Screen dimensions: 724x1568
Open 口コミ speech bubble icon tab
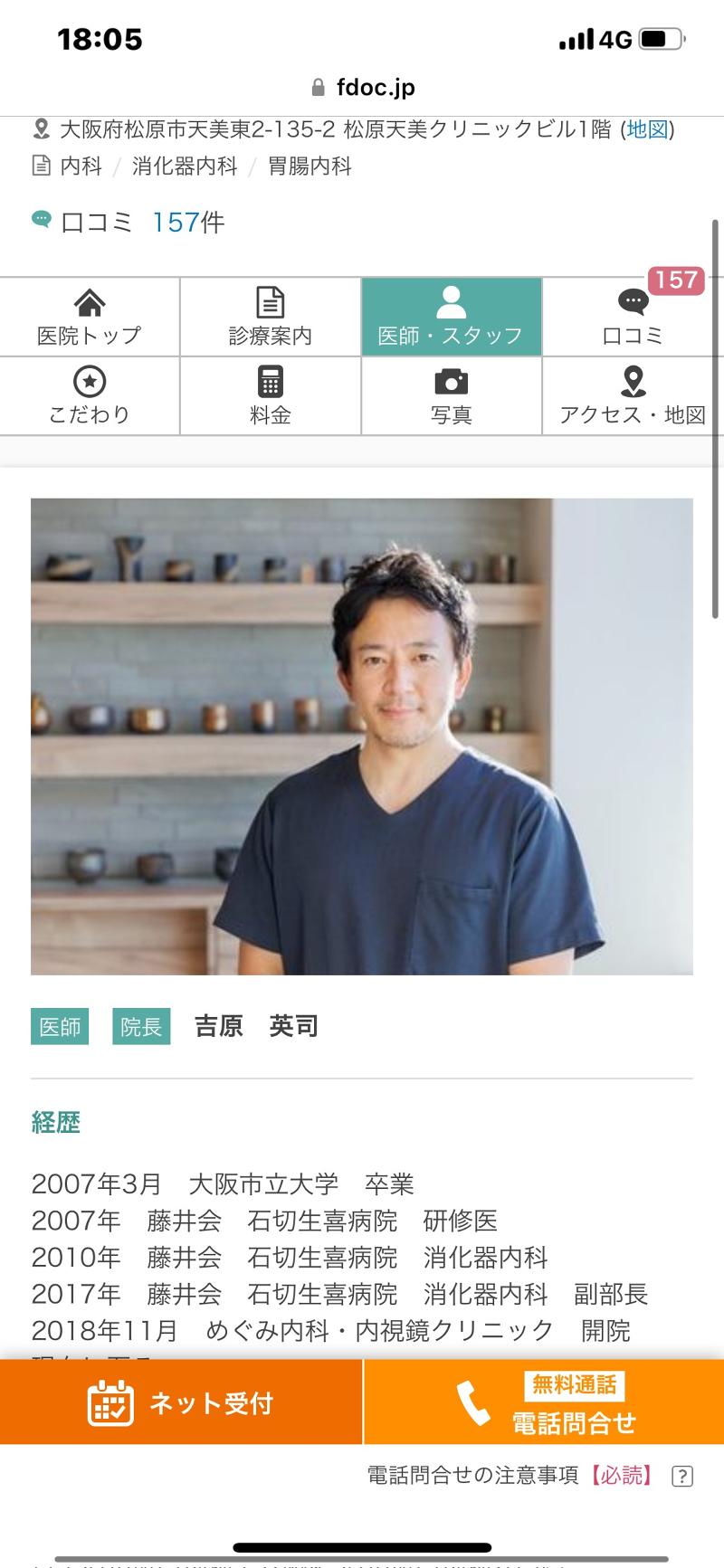[x=633, y=317]
